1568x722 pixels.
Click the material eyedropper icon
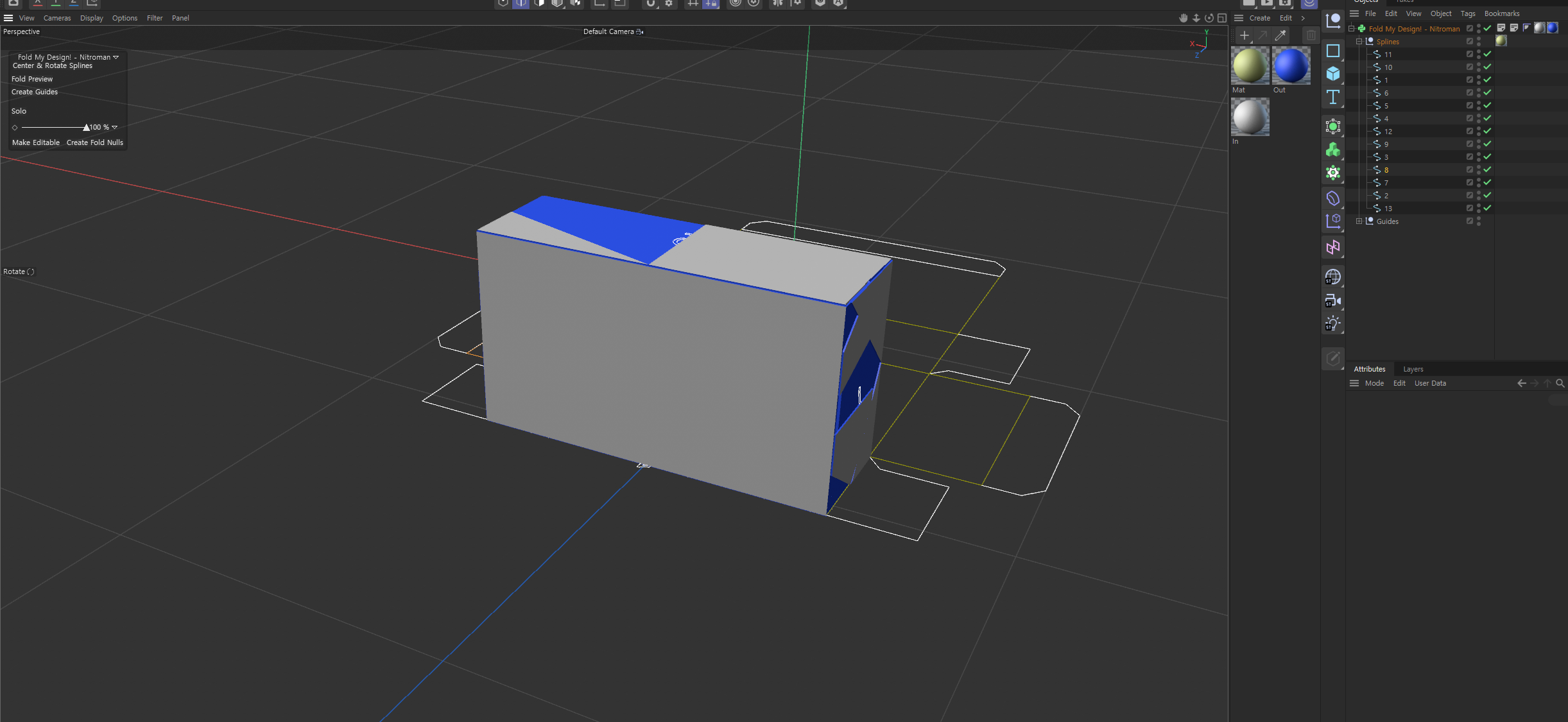pos(1280,35)
